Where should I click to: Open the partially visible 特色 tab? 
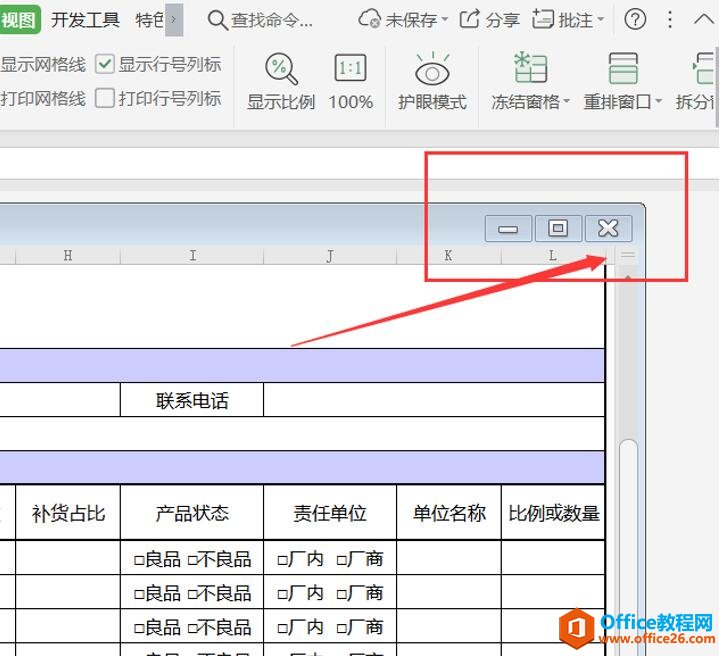pos(149,20)
